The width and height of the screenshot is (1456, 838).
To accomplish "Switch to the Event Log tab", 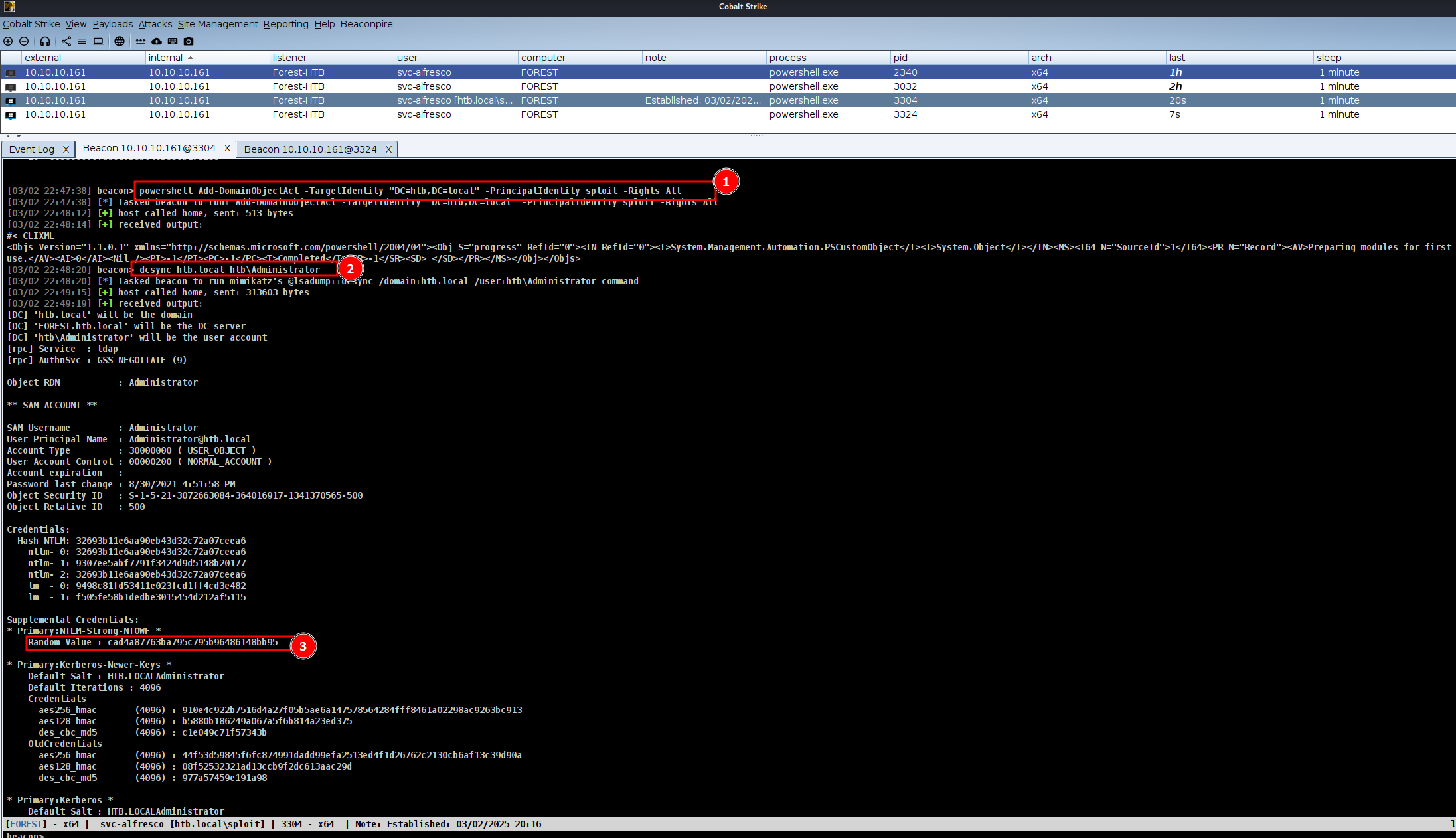I will (32, 149).
